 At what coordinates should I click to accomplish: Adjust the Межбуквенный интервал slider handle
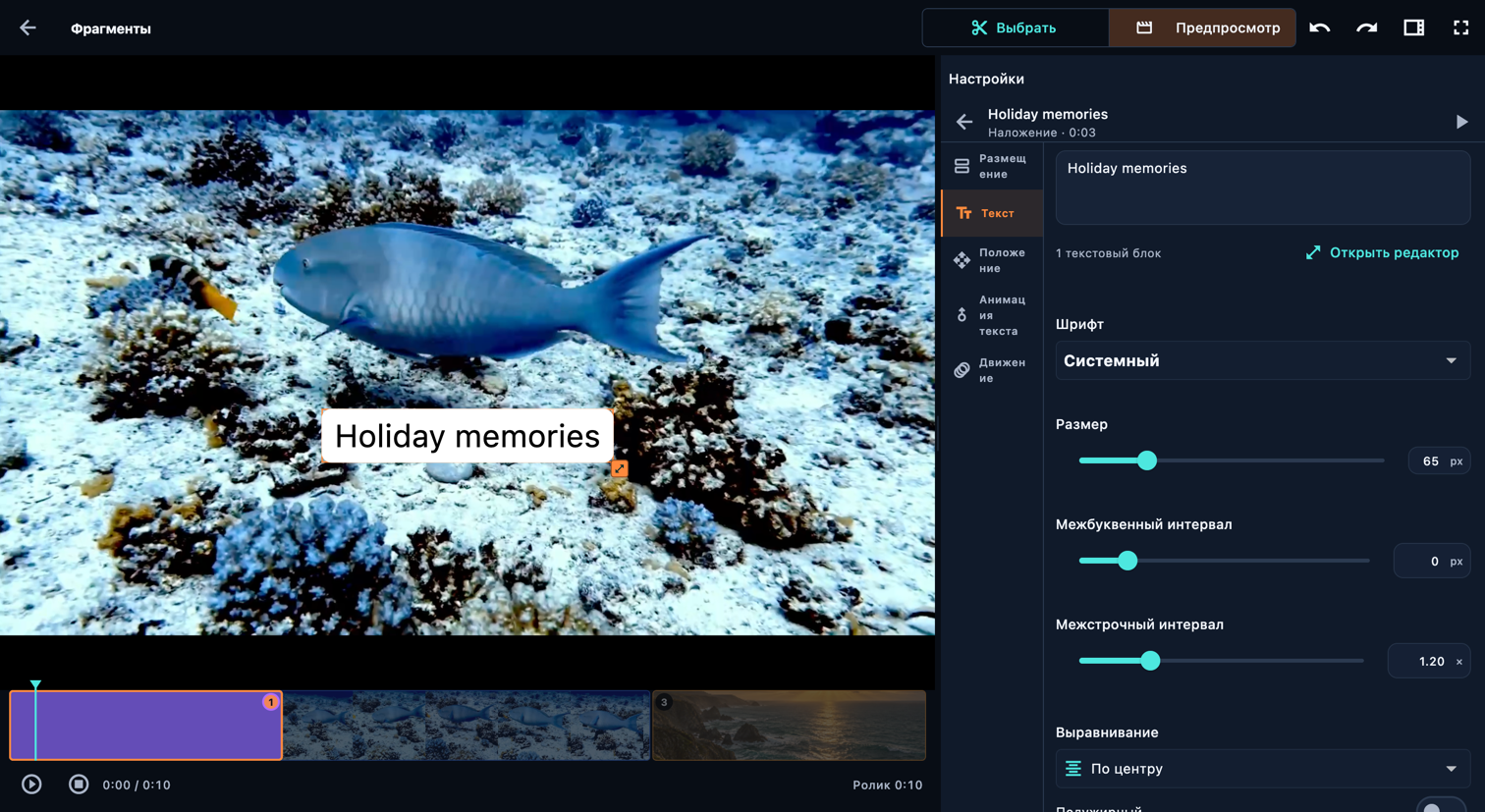1127,561
